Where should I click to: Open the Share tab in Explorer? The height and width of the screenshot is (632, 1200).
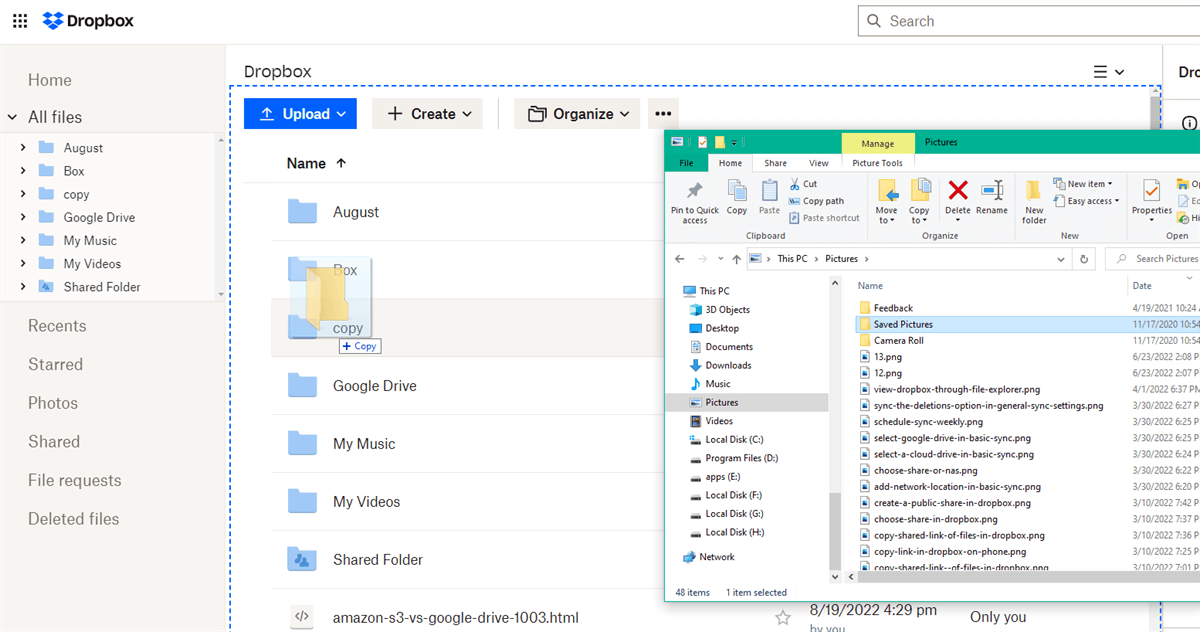click(x=775, y=163)
